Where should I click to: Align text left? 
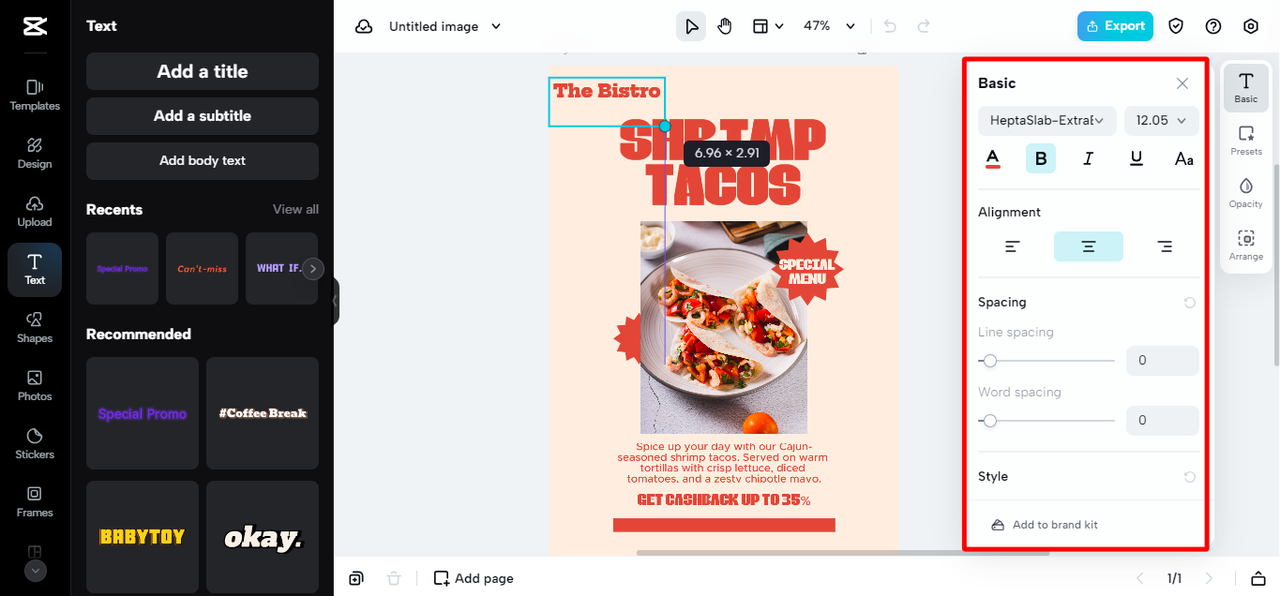1013,246
